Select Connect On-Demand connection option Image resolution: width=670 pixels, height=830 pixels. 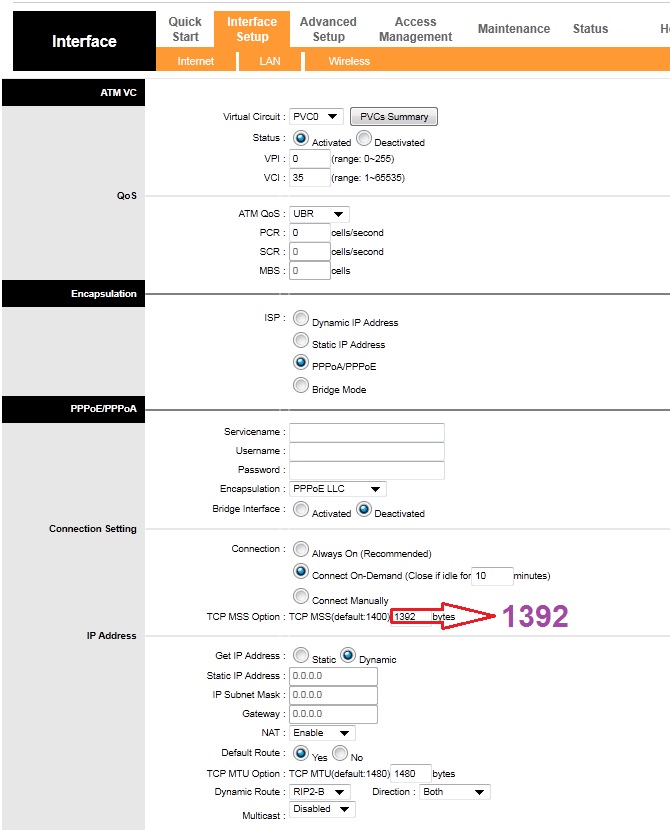pyautogui.click(x=301, y=571)
